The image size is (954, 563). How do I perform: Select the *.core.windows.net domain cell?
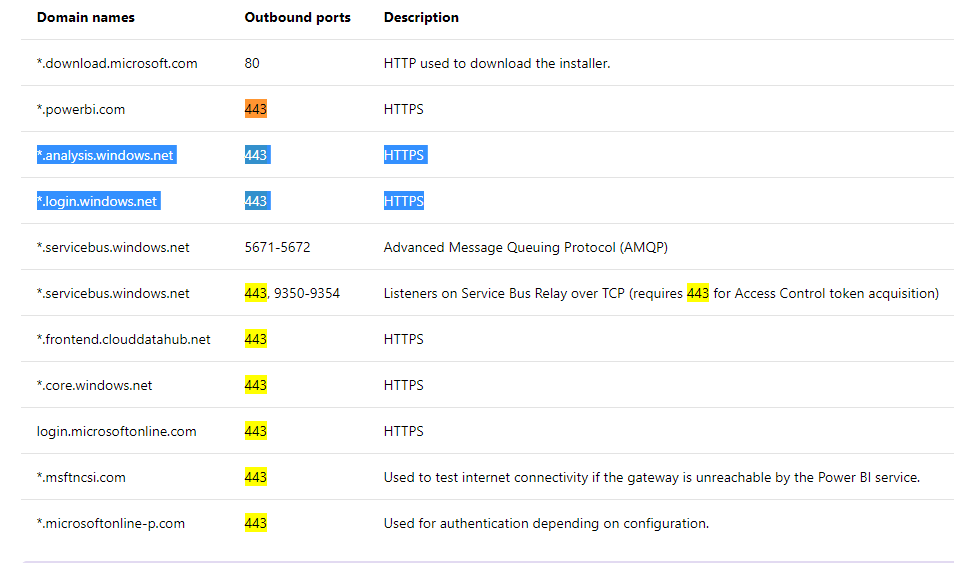tap(94, 385)
